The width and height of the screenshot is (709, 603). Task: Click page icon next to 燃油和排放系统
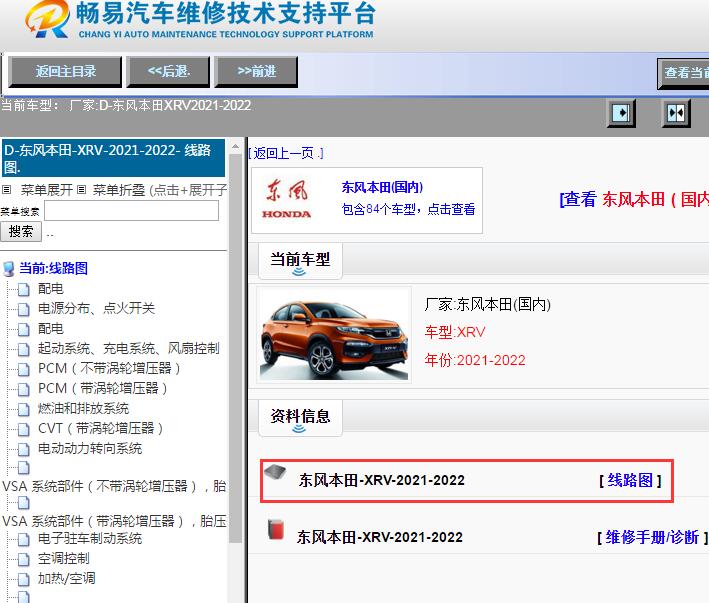pyautogui.click(x=24, y=410)
